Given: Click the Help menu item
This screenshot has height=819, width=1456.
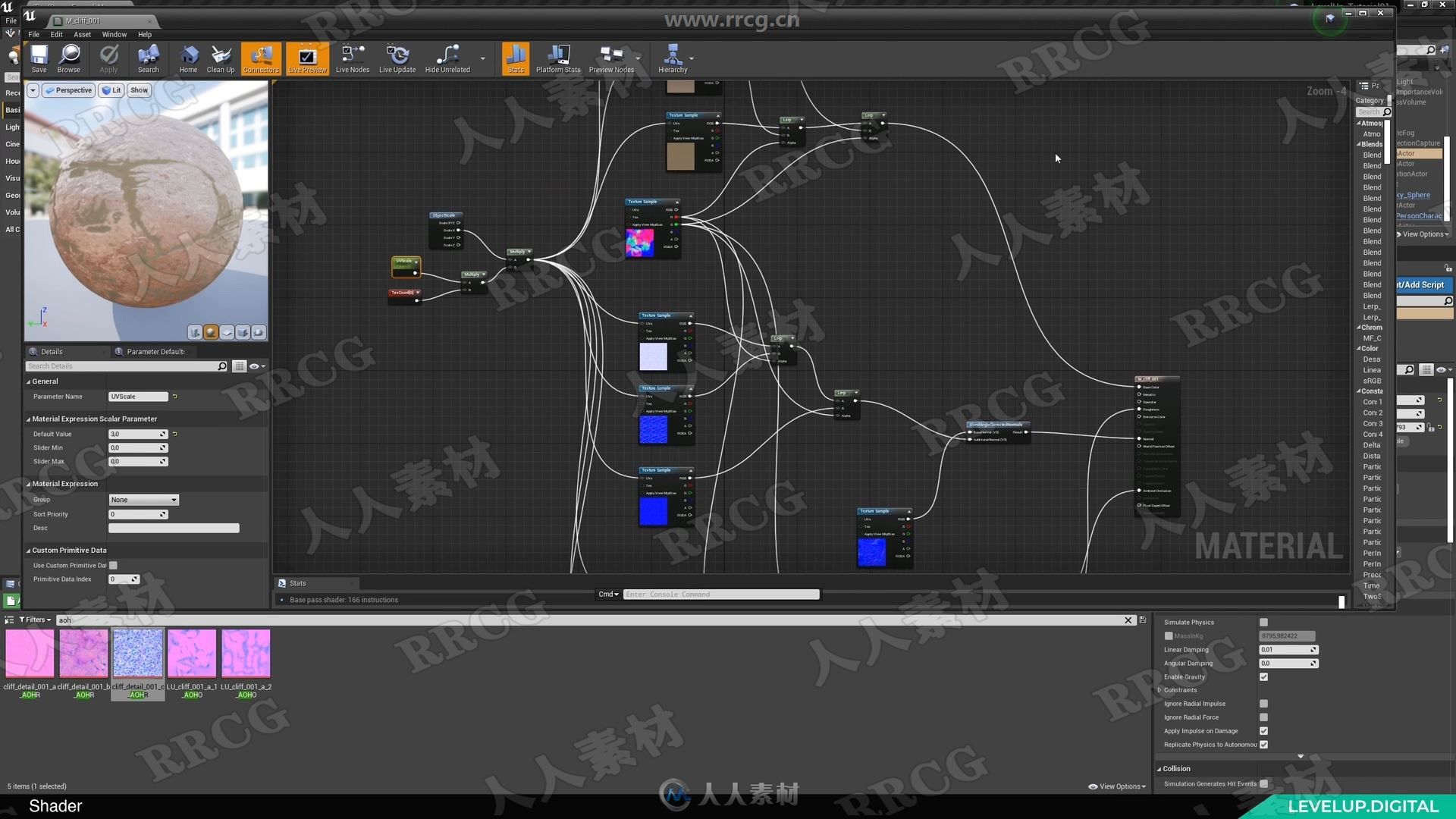Looking at the screenshot, I should [144, 34].
